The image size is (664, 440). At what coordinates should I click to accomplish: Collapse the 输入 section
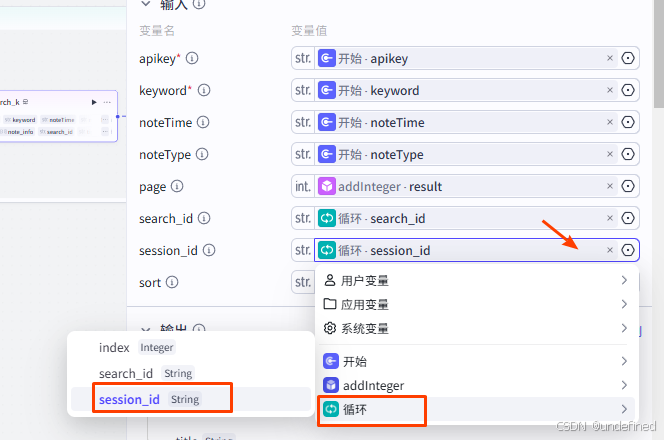pos(146,4)
